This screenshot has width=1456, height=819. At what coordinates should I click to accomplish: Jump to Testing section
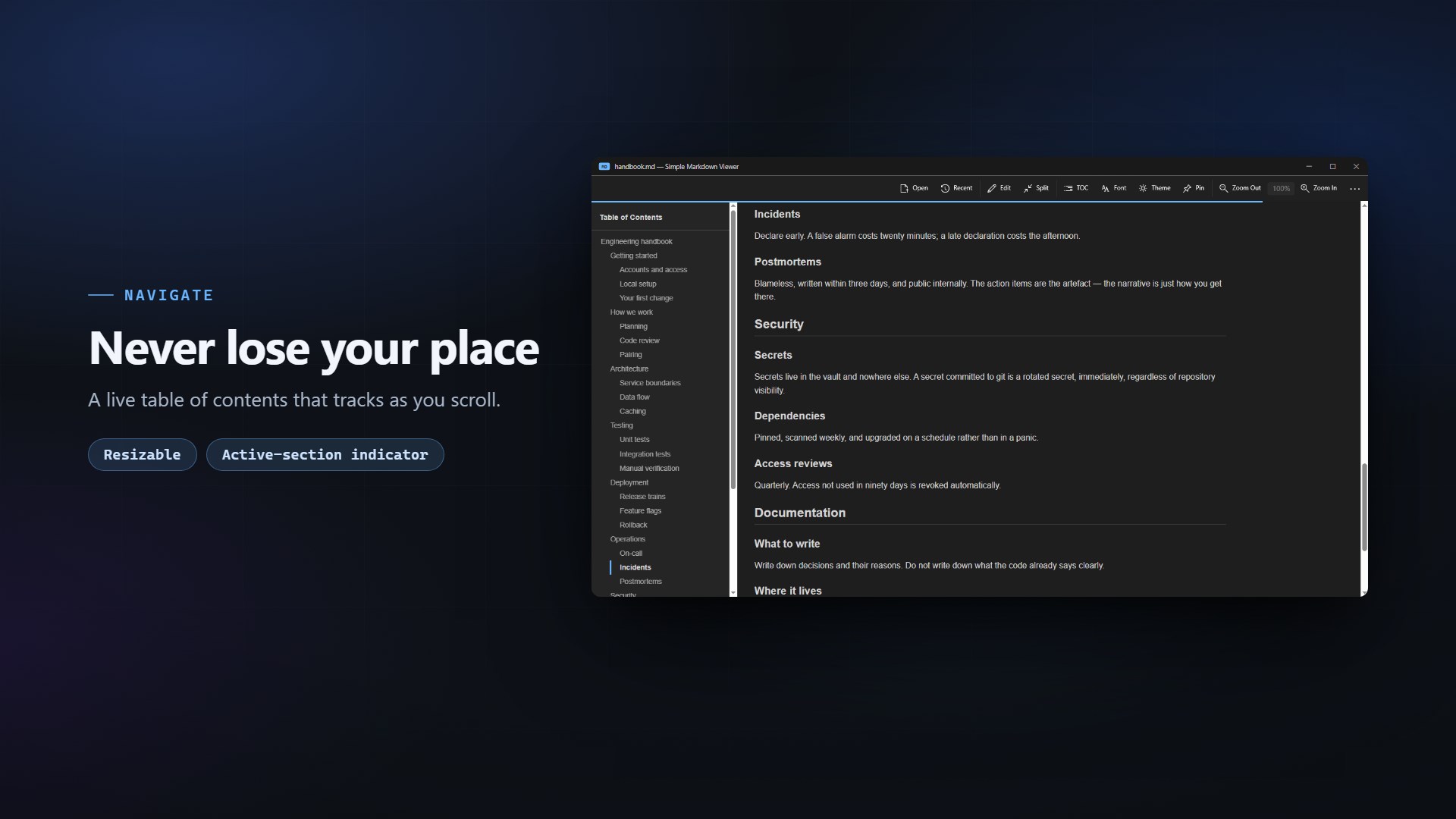coord(621,425)
